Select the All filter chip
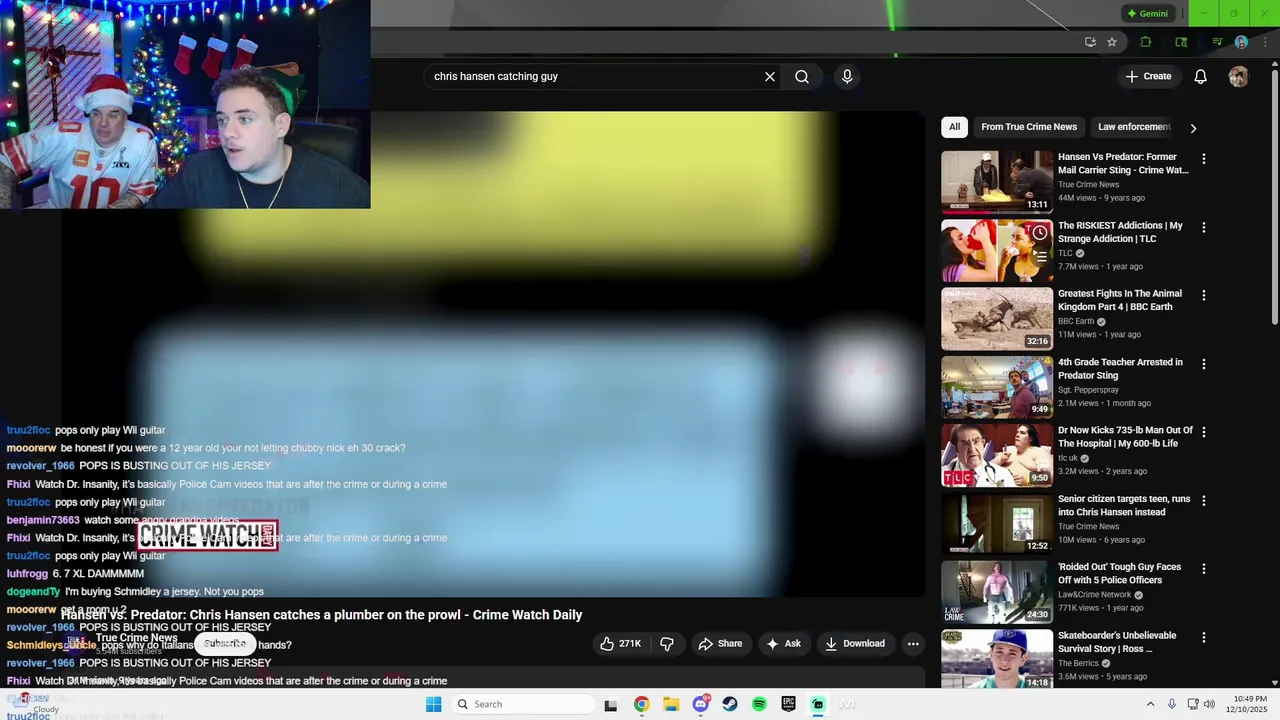 click(x=954, y=127)
